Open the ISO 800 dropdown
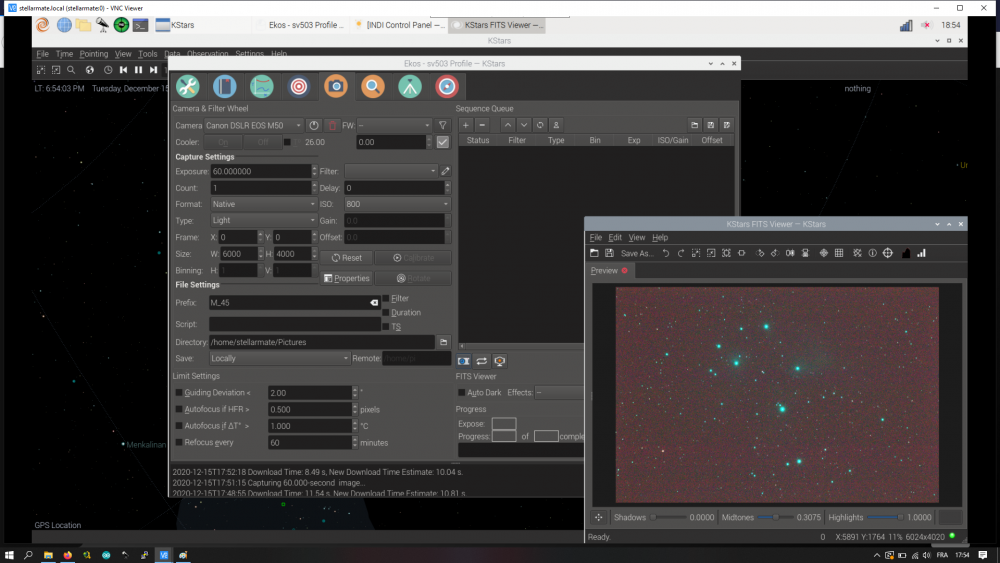Screen dimensions: 1000x563 pyautogui.click(x=397, y=204)
